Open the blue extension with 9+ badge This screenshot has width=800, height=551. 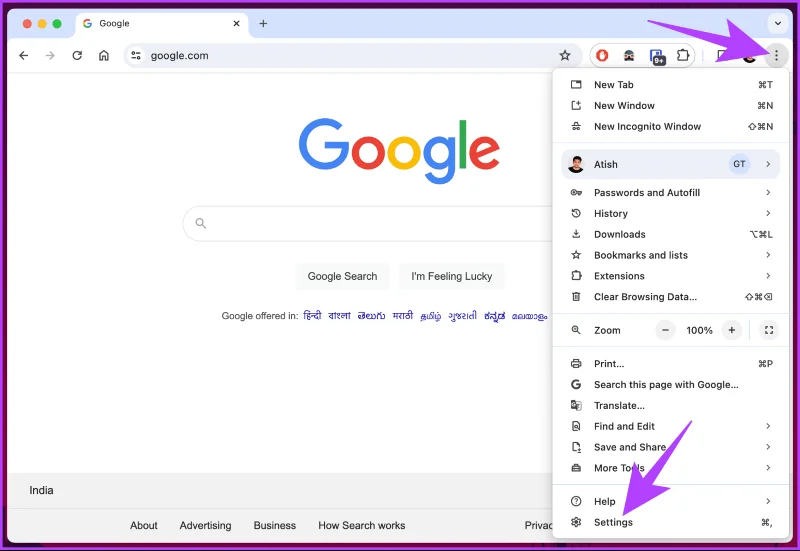pos(656,56)
